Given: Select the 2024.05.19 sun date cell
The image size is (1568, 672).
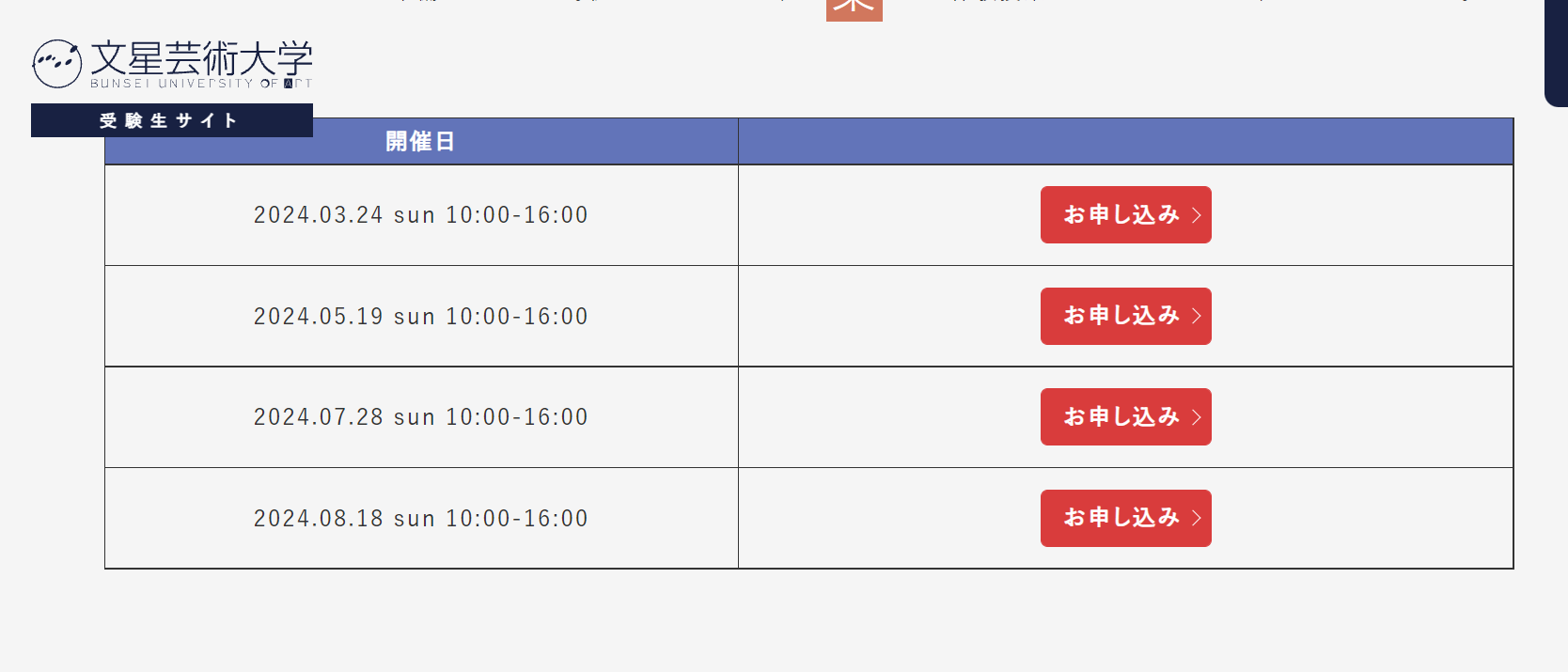Looking at the screenshot, I should point(421,316).
